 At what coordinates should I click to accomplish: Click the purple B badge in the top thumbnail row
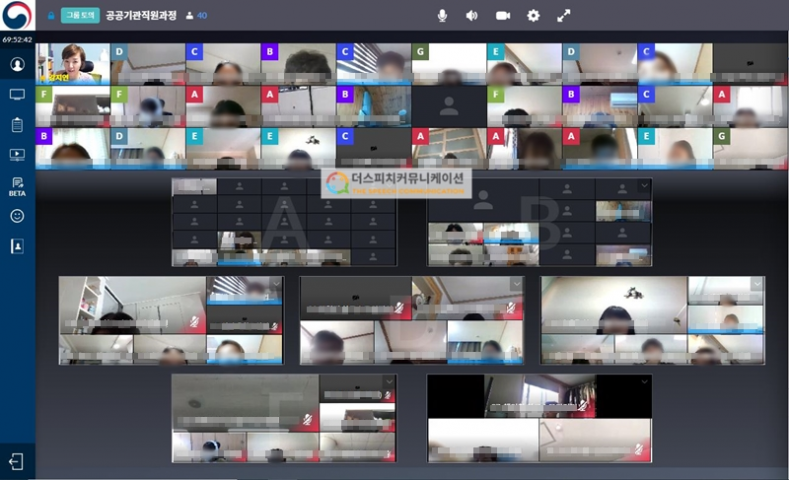(x=270, y=51)
